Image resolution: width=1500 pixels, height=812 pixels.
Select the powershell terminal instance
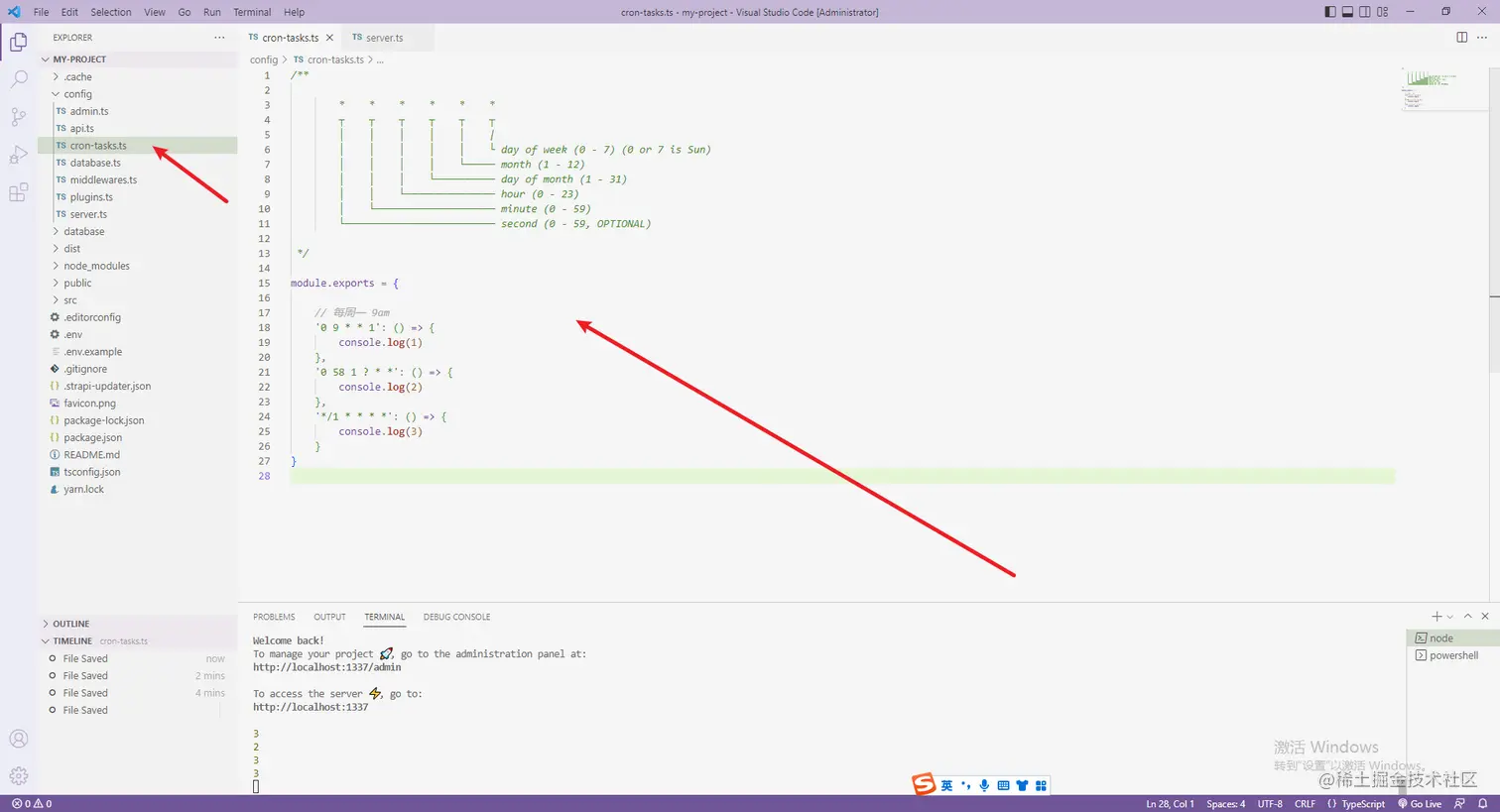[x=1452, y=655]
